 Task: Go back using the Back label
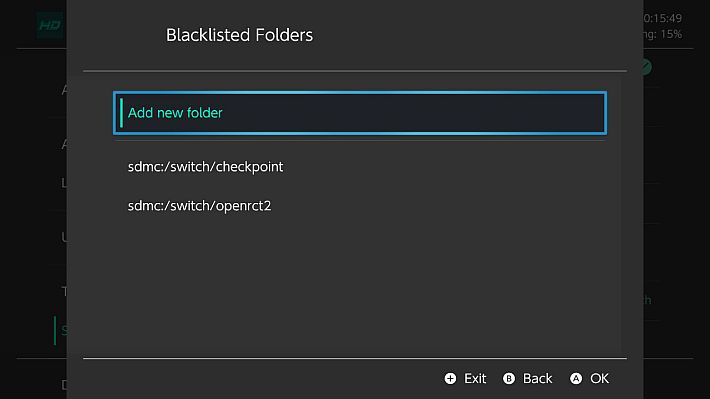(537, 379)
